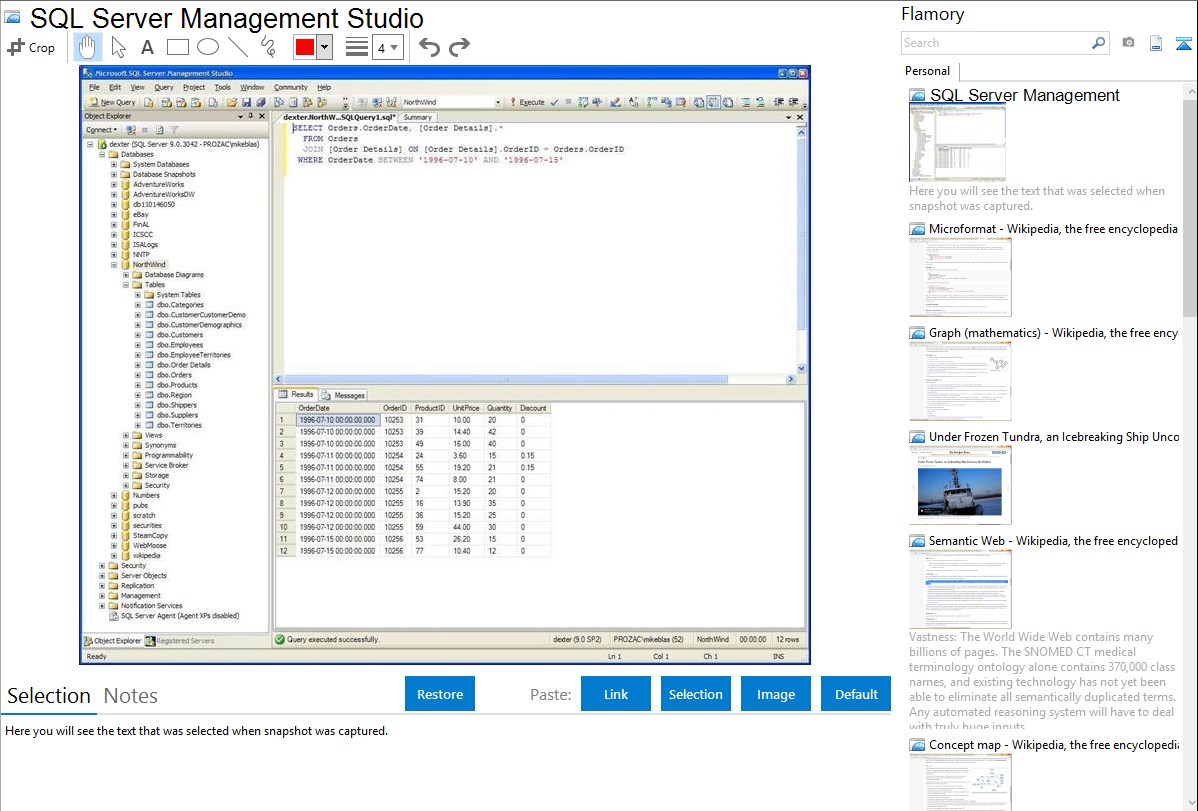1198x811 pixels.
Task: Select the freehand squiggle drawing tool
Action: (x=268, y=47)
